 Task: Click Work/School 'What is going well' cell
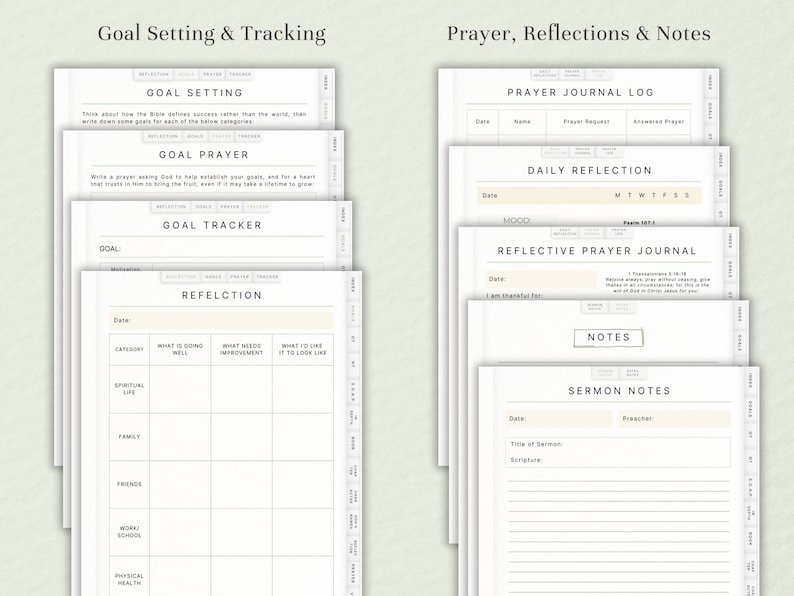180,532
